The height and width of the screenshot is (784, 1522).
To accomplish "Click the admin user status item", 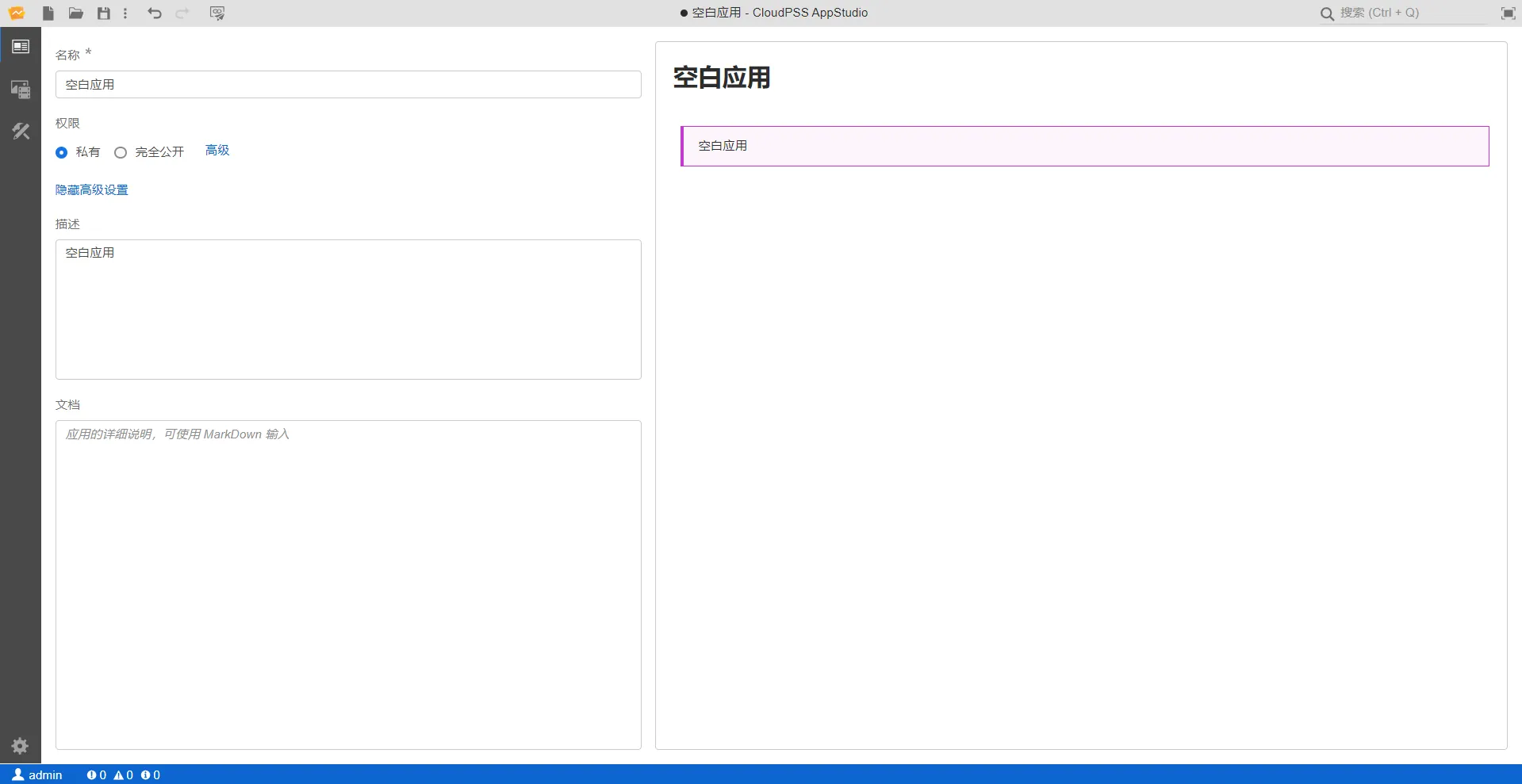I will coord(37,774).
